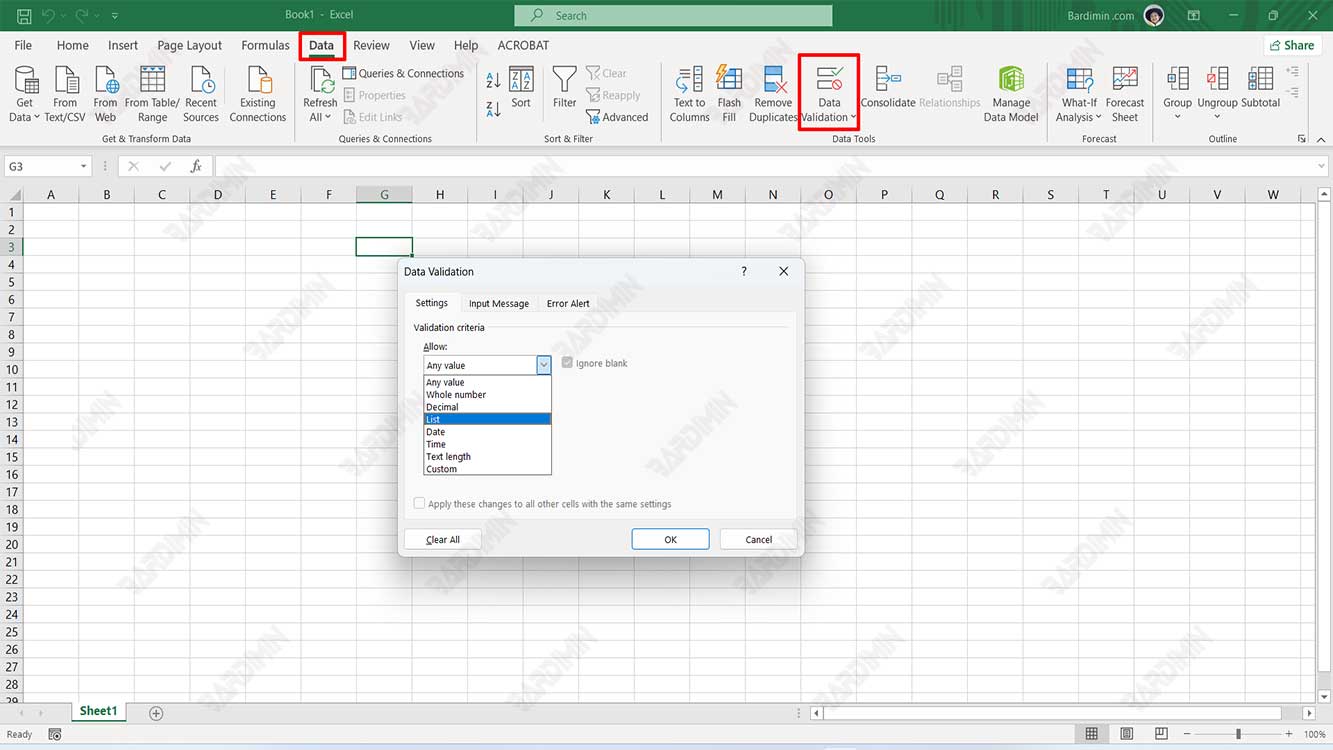Select the Subtotal tool
The height and width of the screenshot is (750, 1333).
coord(1260,92)
